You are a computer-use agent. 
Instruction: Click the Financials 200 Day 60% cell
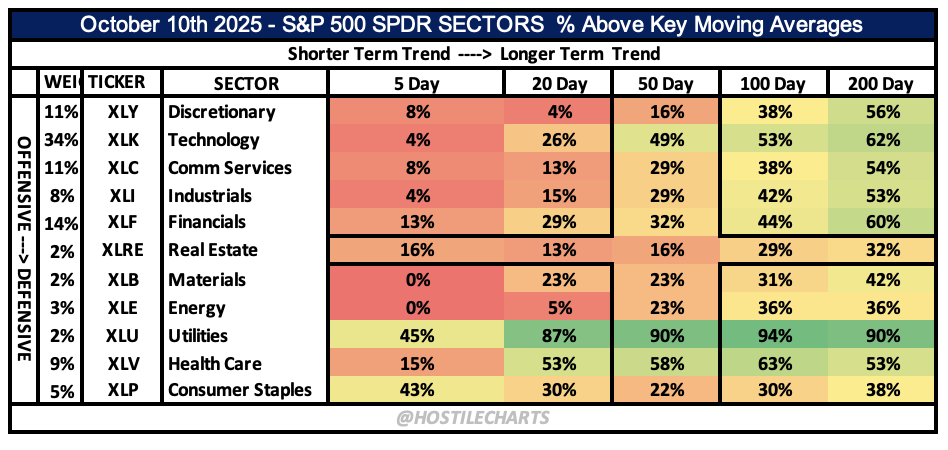pos(878,222)
